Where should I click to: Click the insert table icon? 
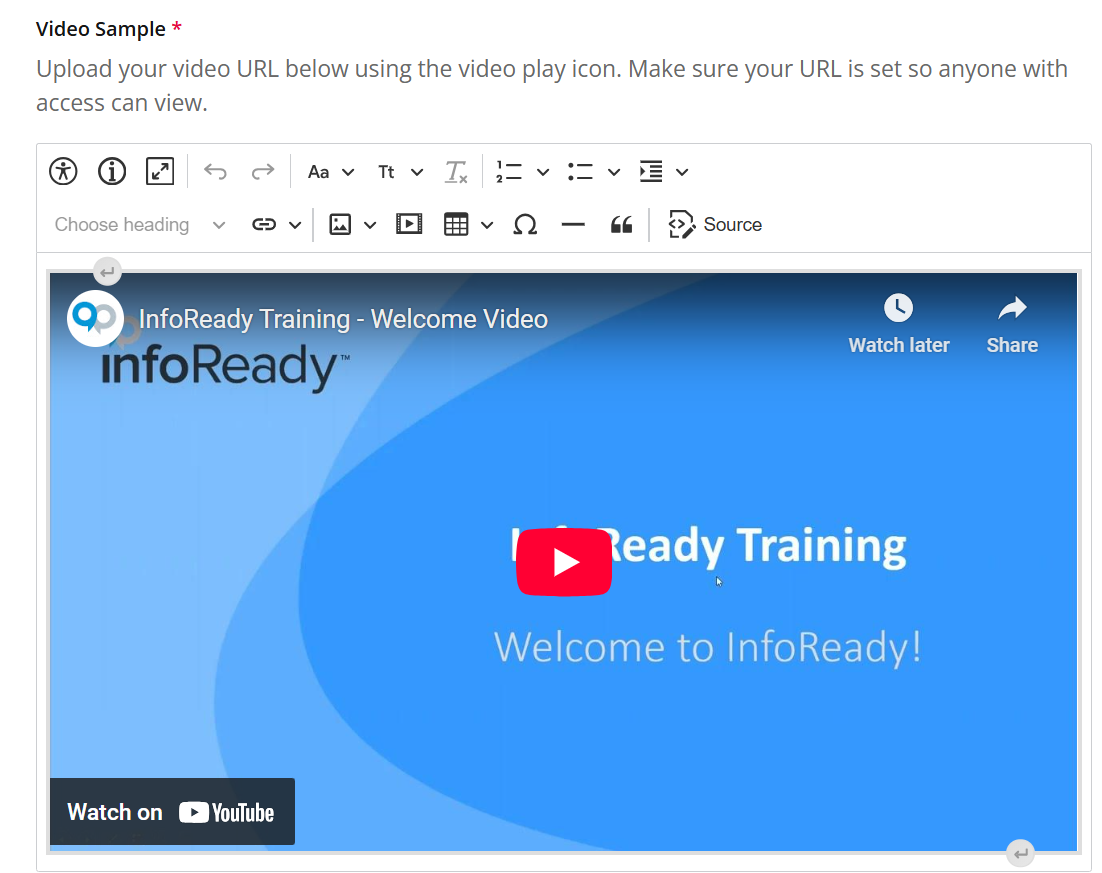point(456,225)
